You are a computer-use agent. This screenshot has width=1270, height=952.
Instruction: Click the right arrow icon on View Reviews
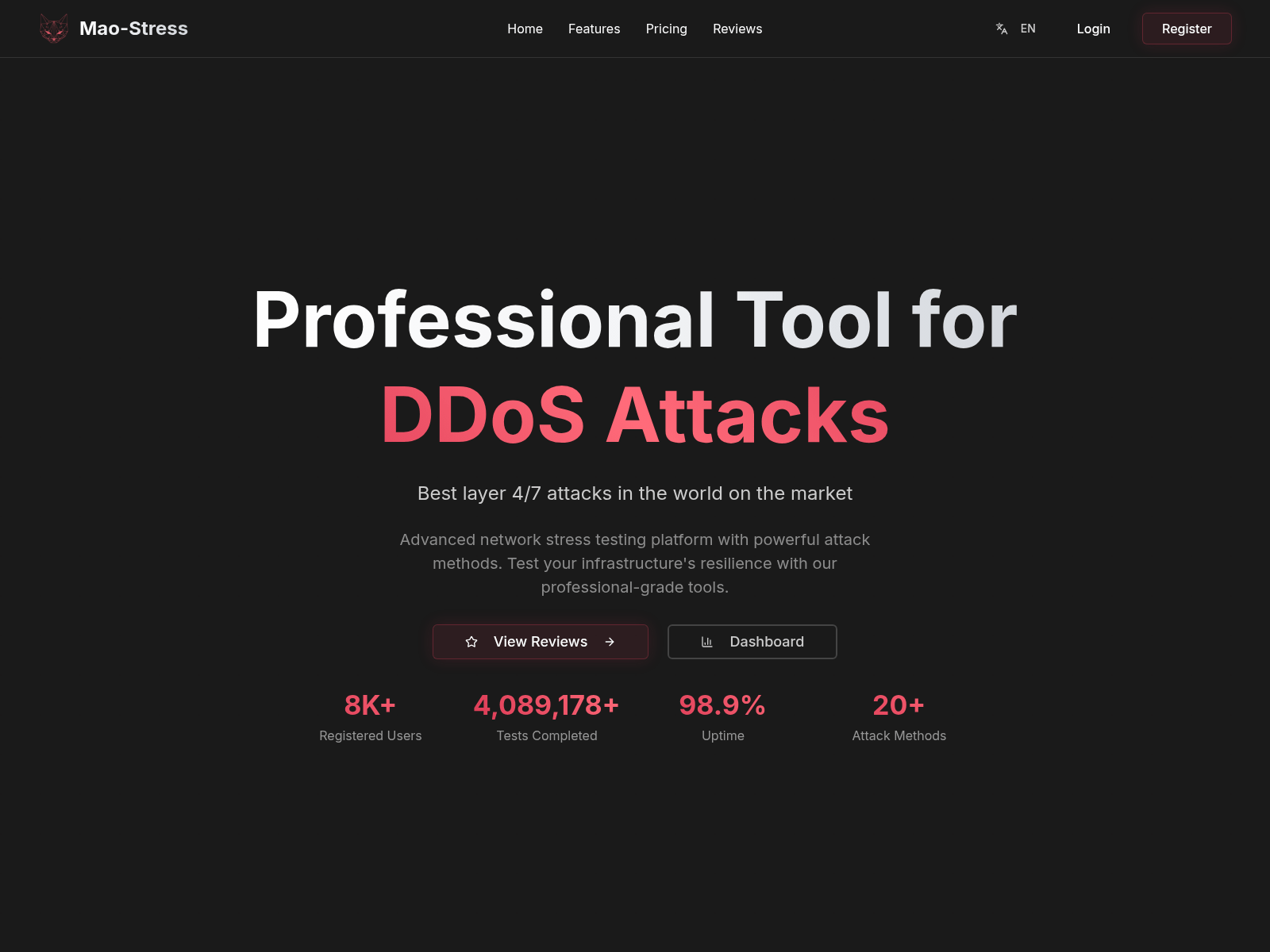coord(610,642)
